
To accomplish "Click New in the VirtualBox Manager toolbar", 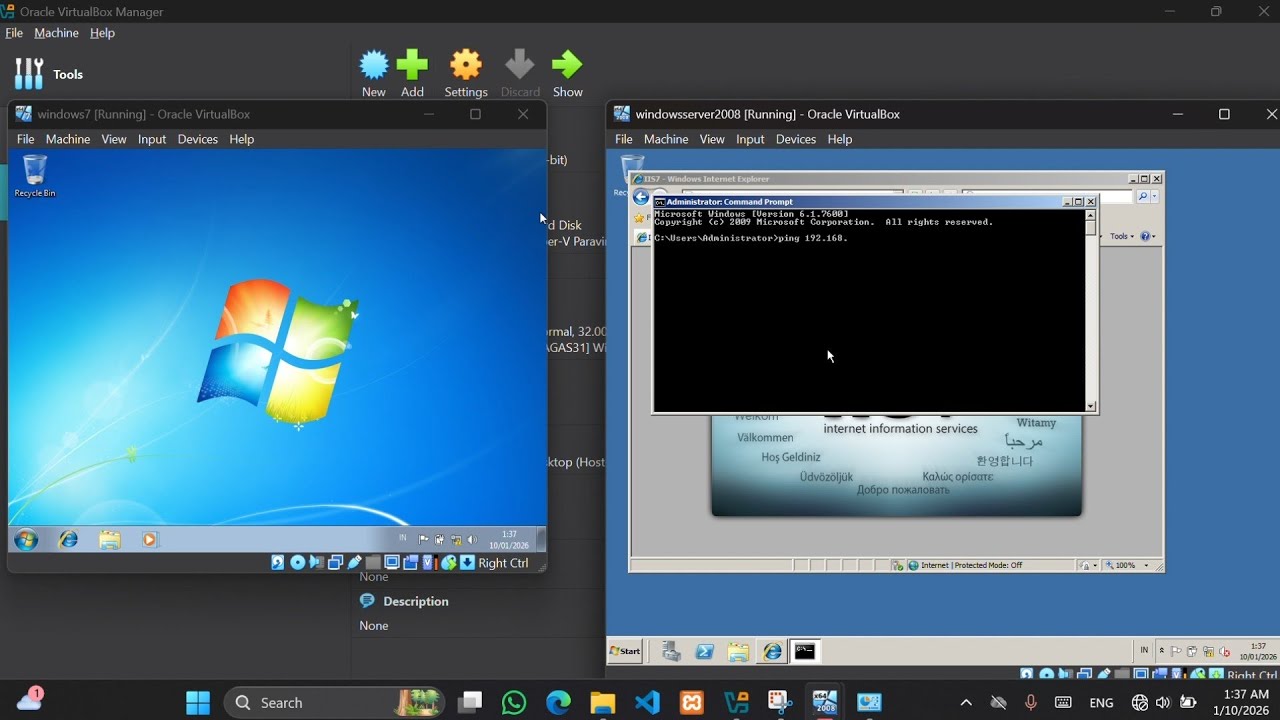I will click(x=374, y=74).
